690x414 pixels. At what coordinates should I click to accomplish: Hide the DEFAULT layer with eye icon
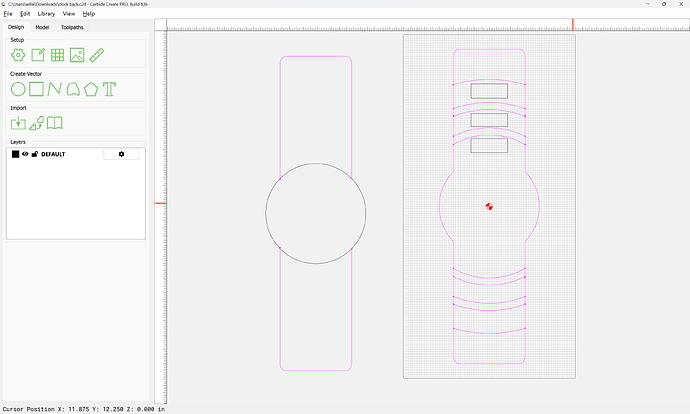25,154
